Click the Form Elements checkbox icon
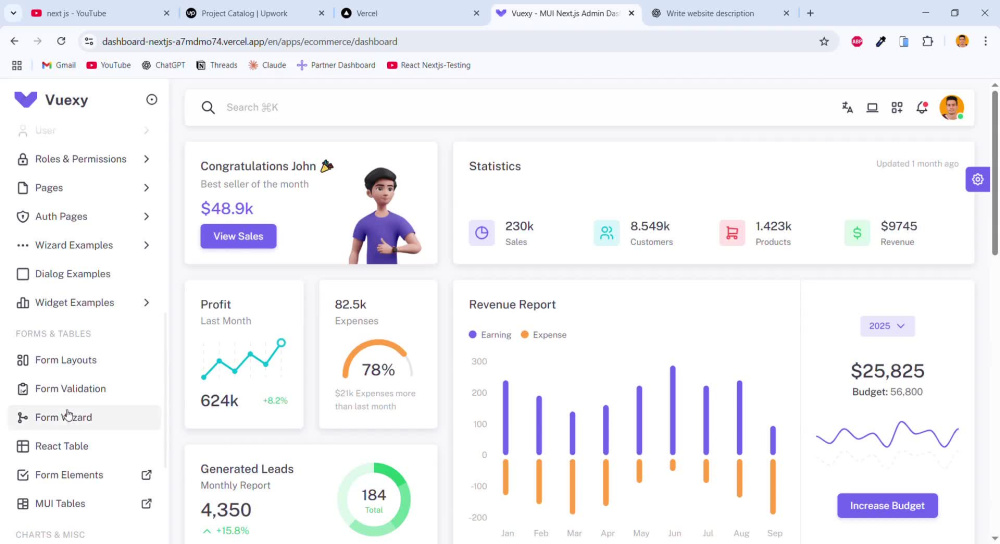 (x=23, y=474)
